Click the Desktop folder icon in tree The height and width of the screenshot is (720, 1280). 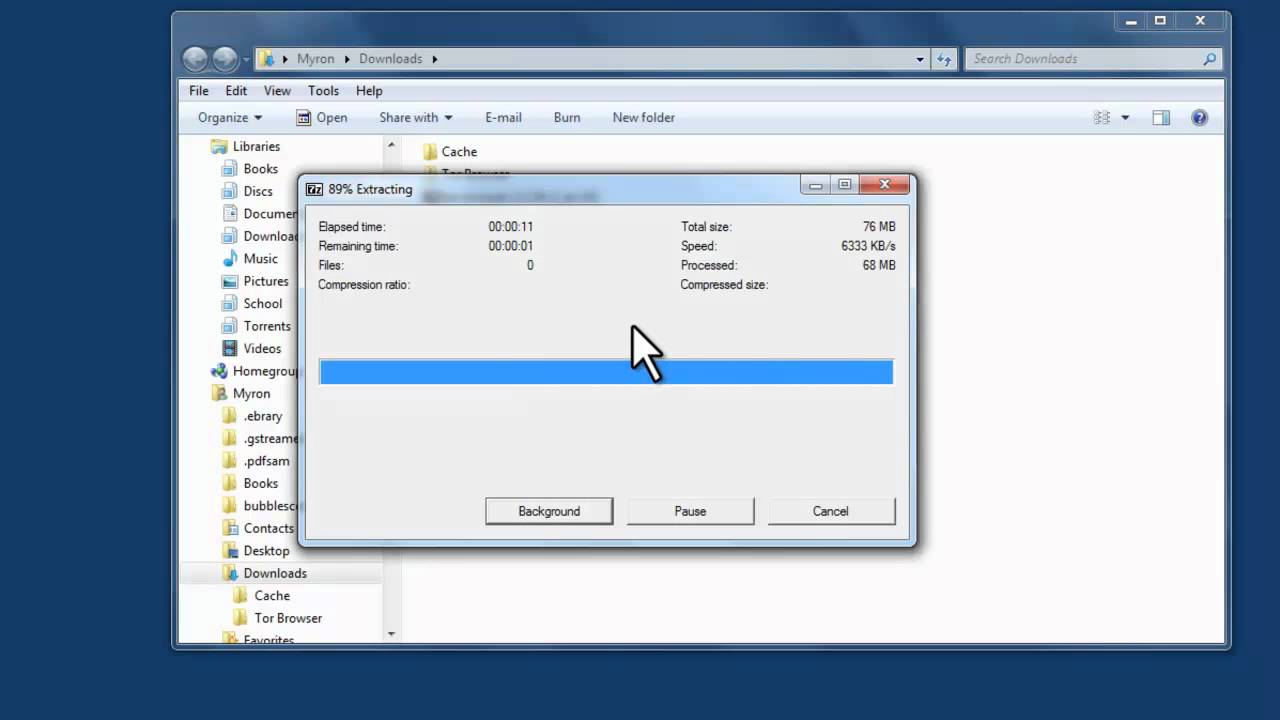[x=230, y=551]
